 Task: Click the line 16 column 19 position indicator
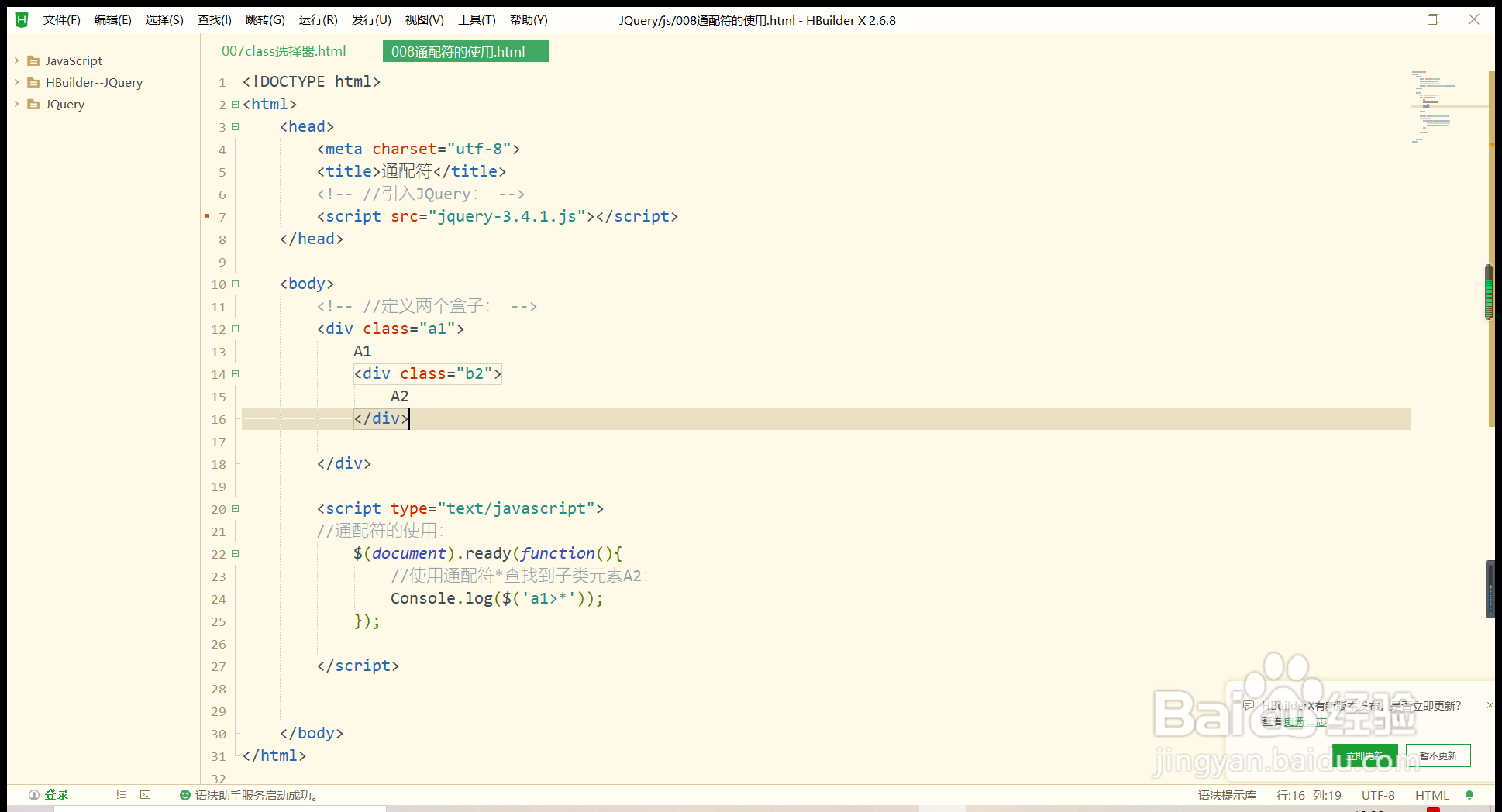[x=1309, y=795]
